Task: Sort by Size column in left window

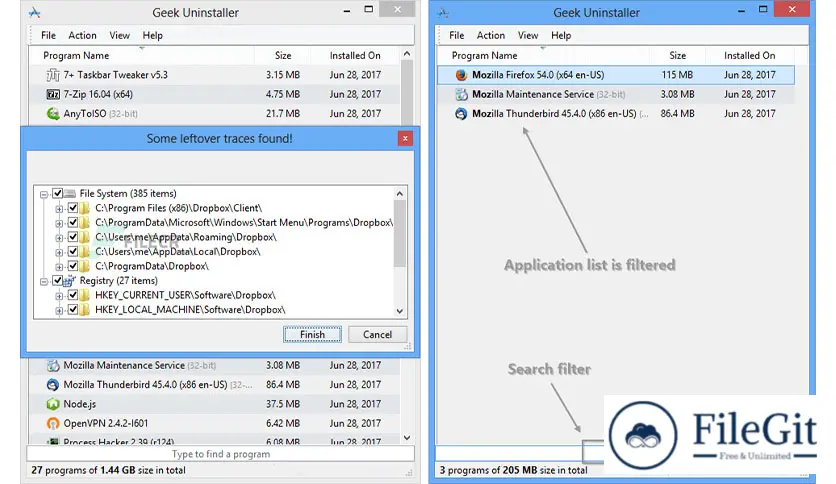Action: [283, 55]
